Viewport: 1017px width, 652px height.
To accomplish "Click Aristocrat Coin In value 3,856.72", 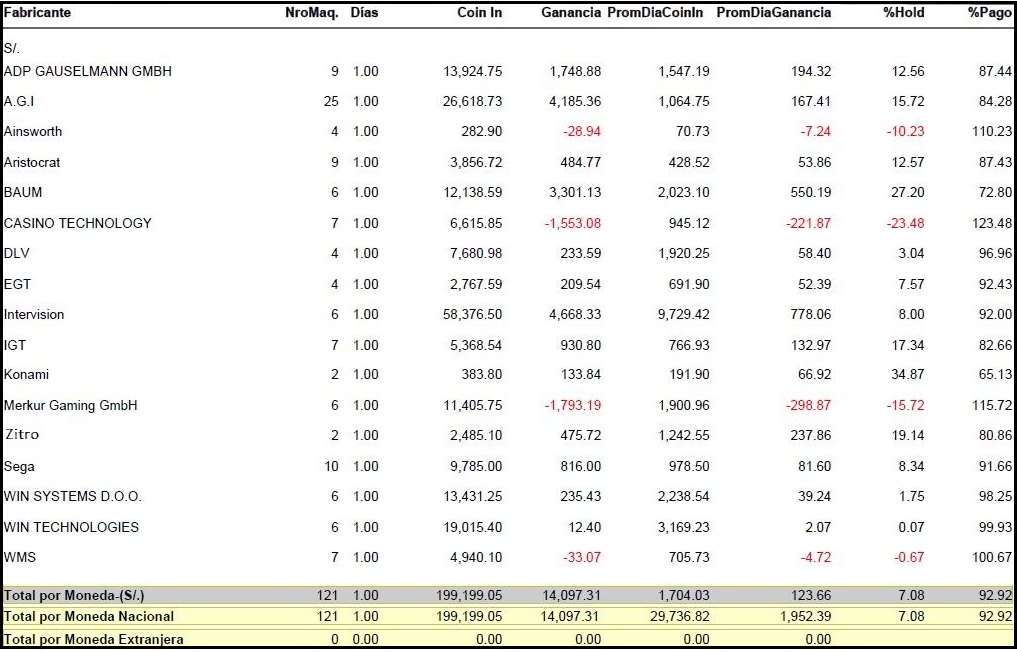I will point(476,162).
